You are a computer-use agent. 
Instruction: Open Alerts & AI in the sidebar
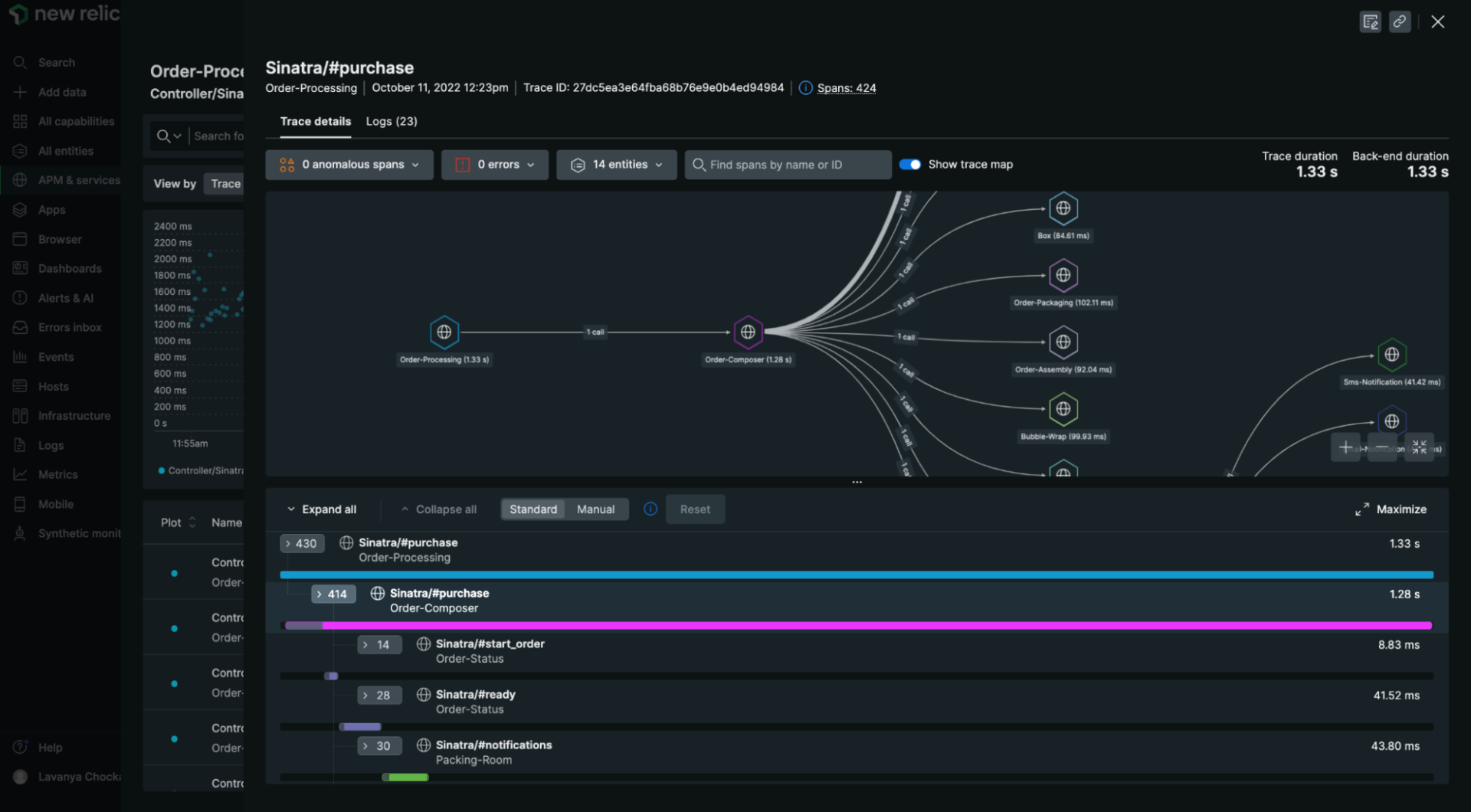tap(20, 297)
